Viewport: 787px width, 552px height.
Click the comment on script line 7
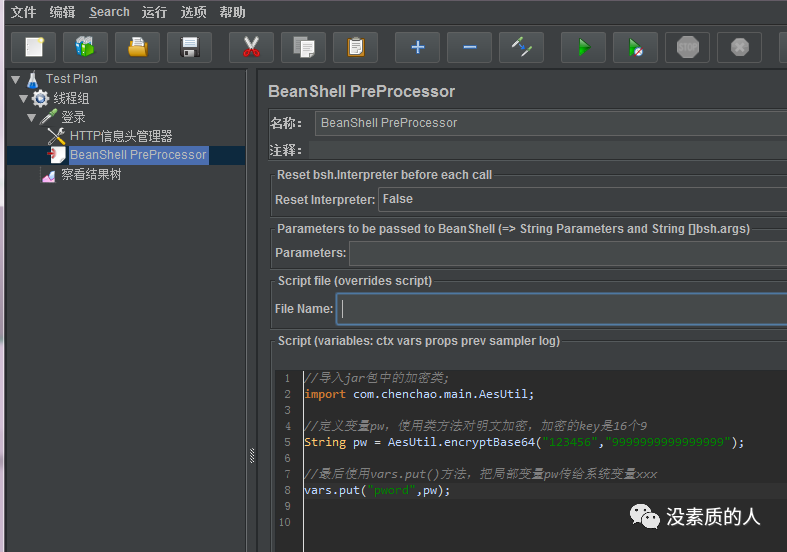click(481, 474)
